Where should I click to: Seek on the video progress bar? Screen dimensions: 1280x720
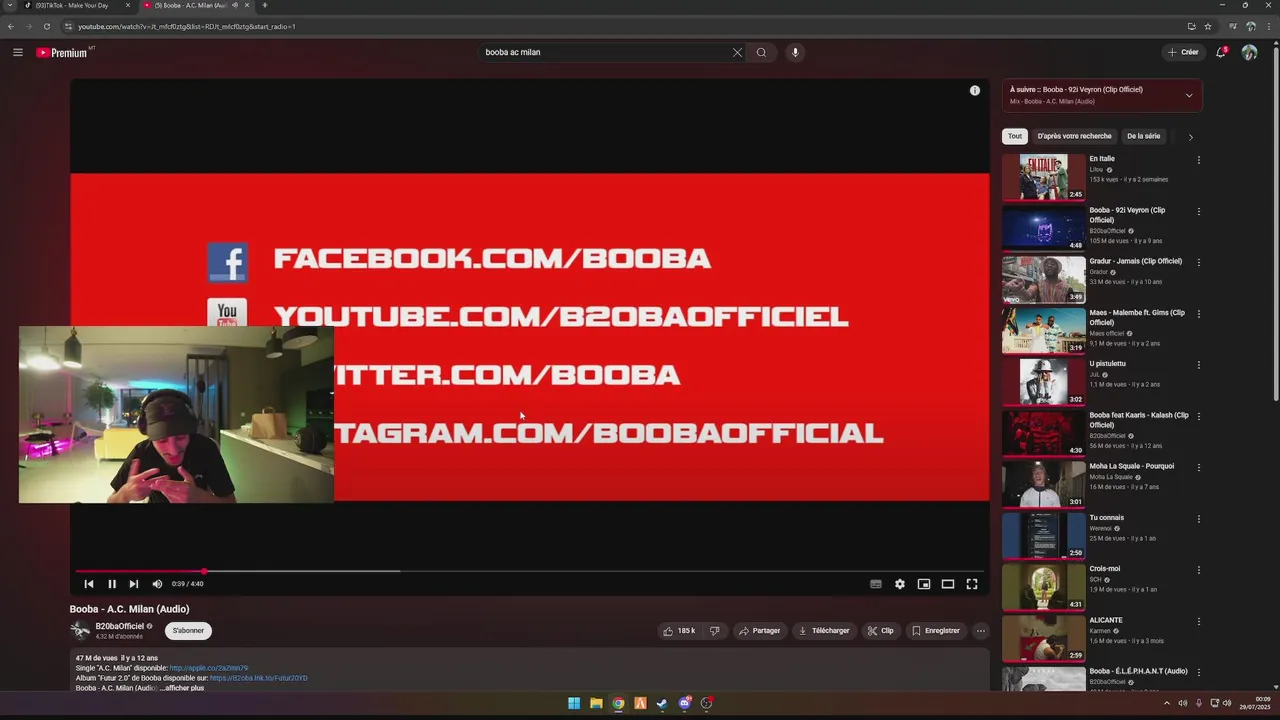click(529, 571)
